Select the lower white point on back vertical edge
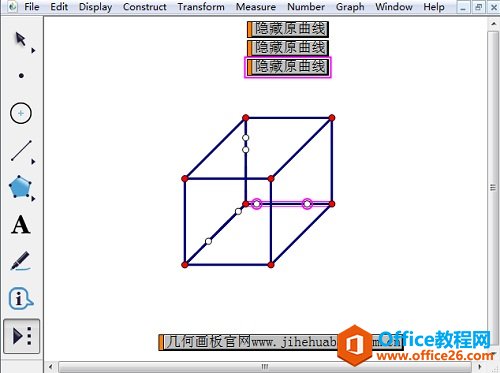Viewport: 500px width, 373px height. 246,150
